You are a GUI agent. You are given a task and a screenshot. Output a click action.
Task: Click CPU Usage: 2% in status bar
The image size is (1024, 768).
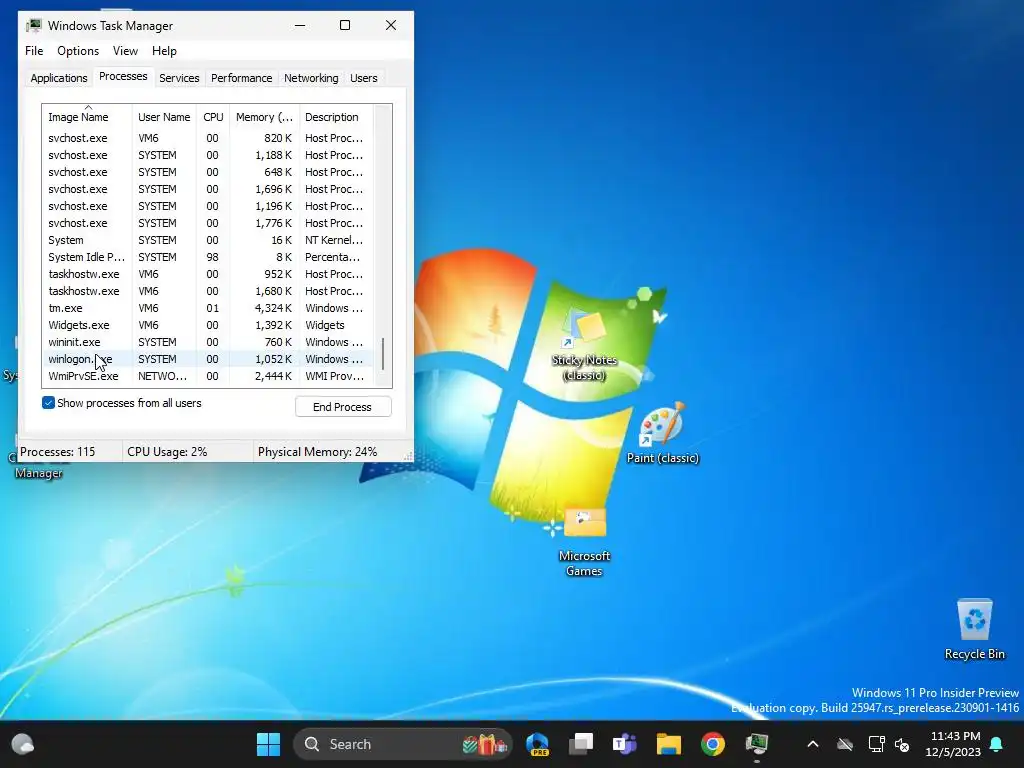click(167, 452)
